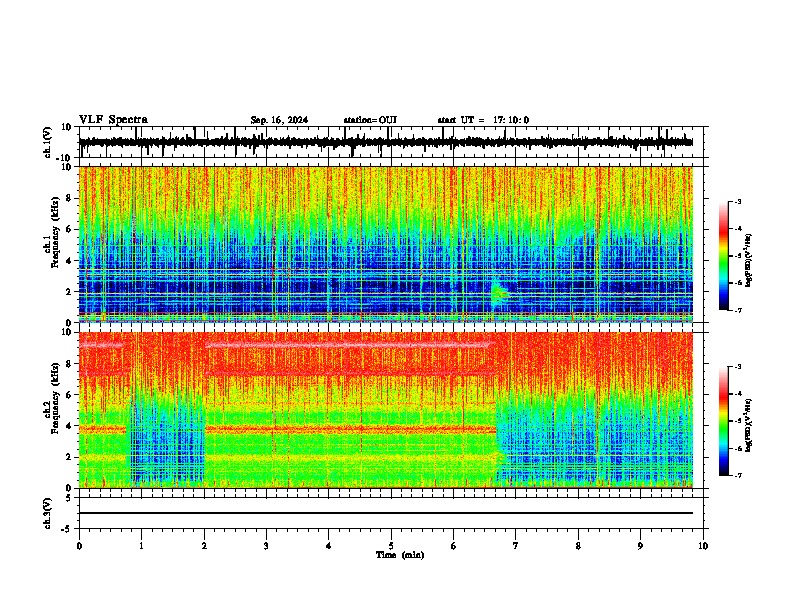The image size is (792, 612).
Task: Click the "0" tick on the time axis
Action: coord(79,546)
